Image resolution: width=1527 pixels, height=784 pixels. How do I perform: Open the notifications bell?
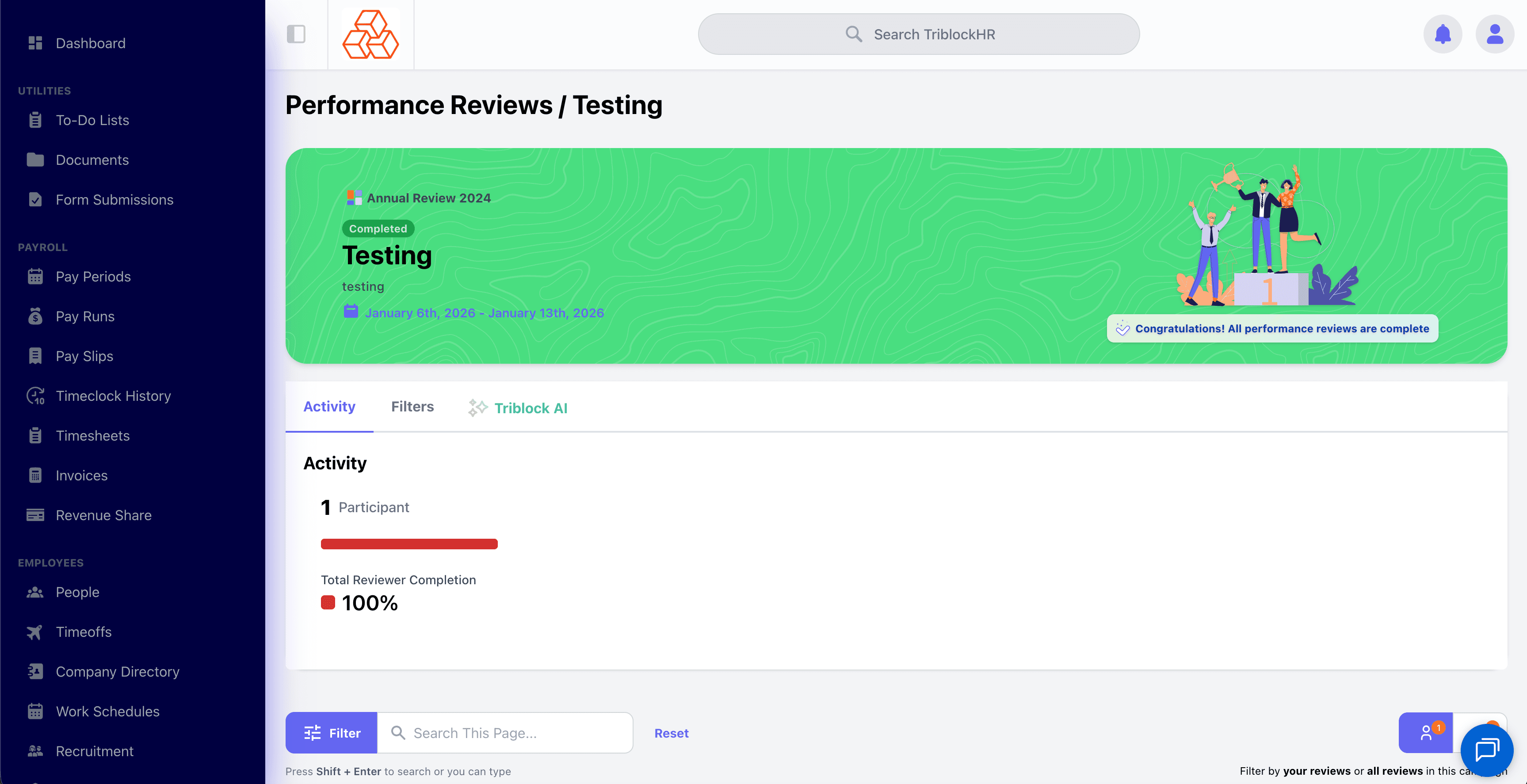1442,34
